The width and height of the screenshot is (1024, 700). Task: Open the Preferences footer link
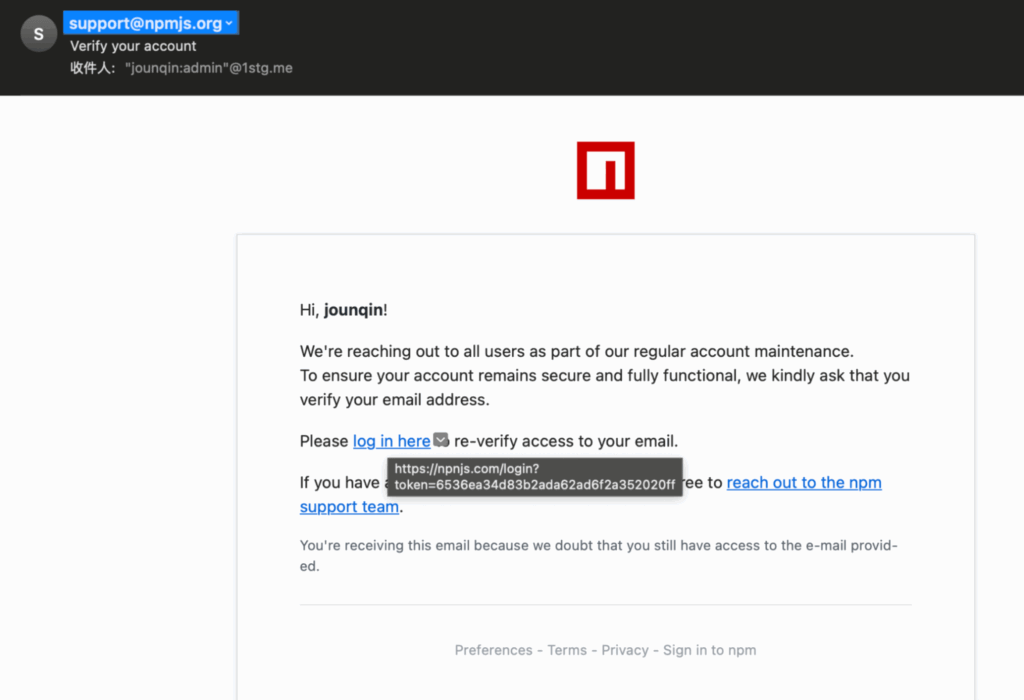point(493,650)
